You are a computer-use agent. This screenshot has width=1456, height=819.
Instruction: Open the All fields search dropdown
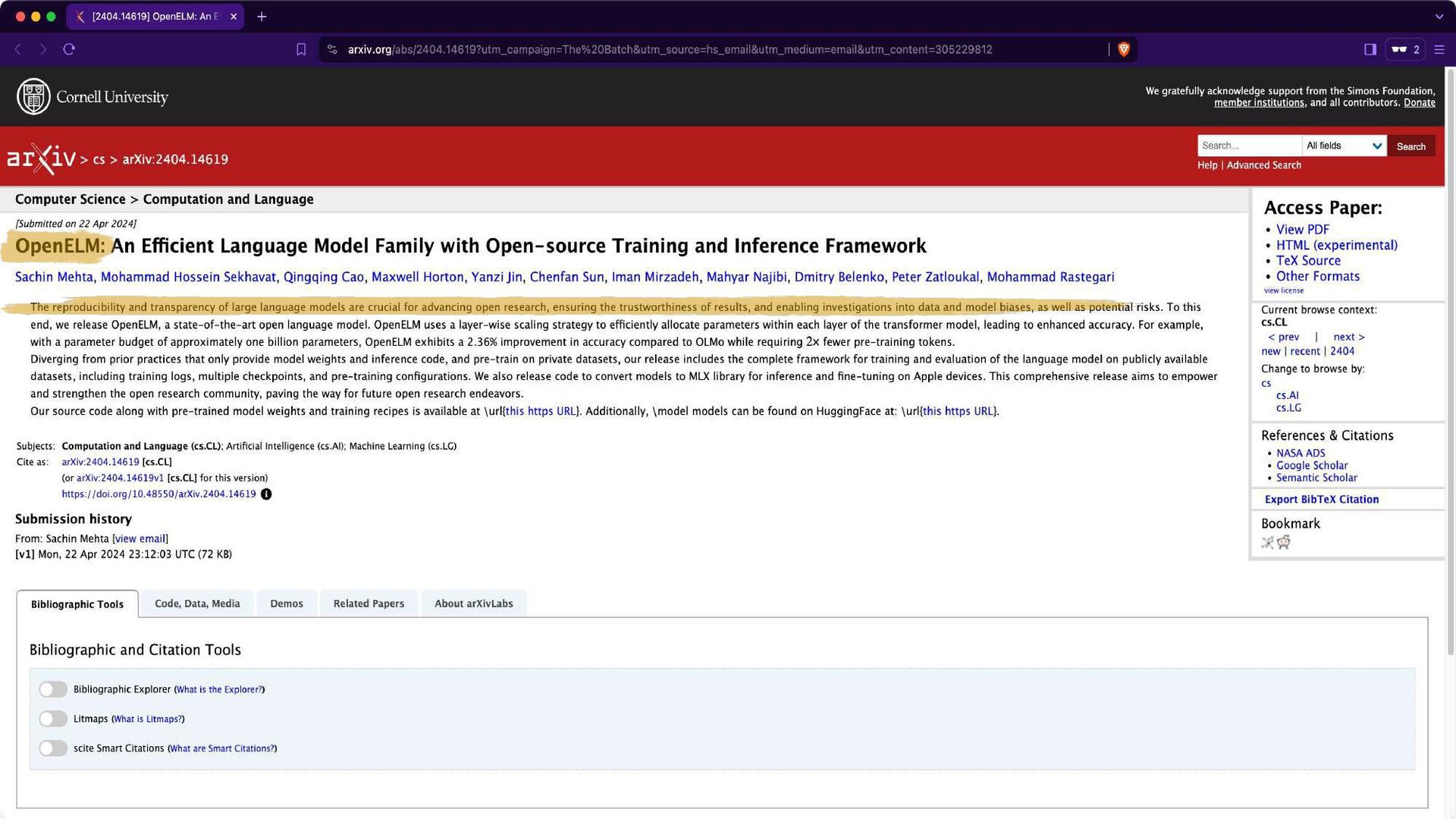1344,146
